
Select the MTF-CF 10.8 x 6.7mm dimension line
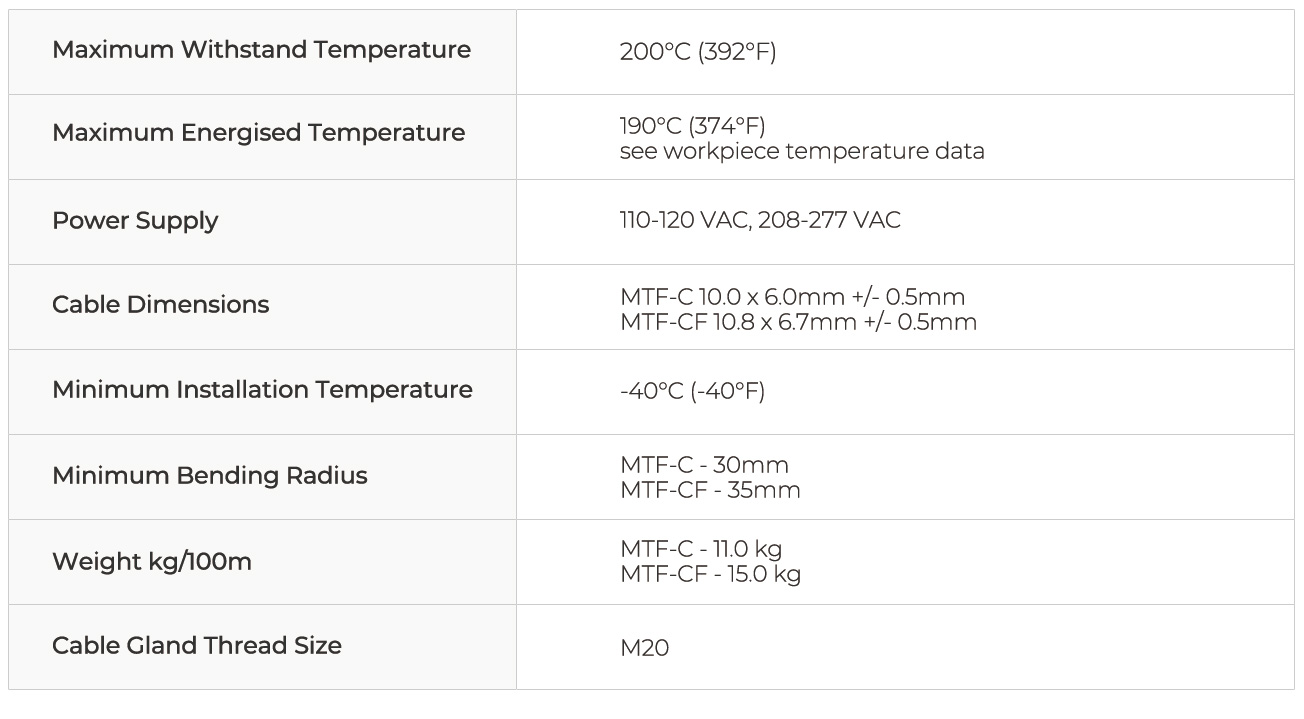[x=798, y=321]
